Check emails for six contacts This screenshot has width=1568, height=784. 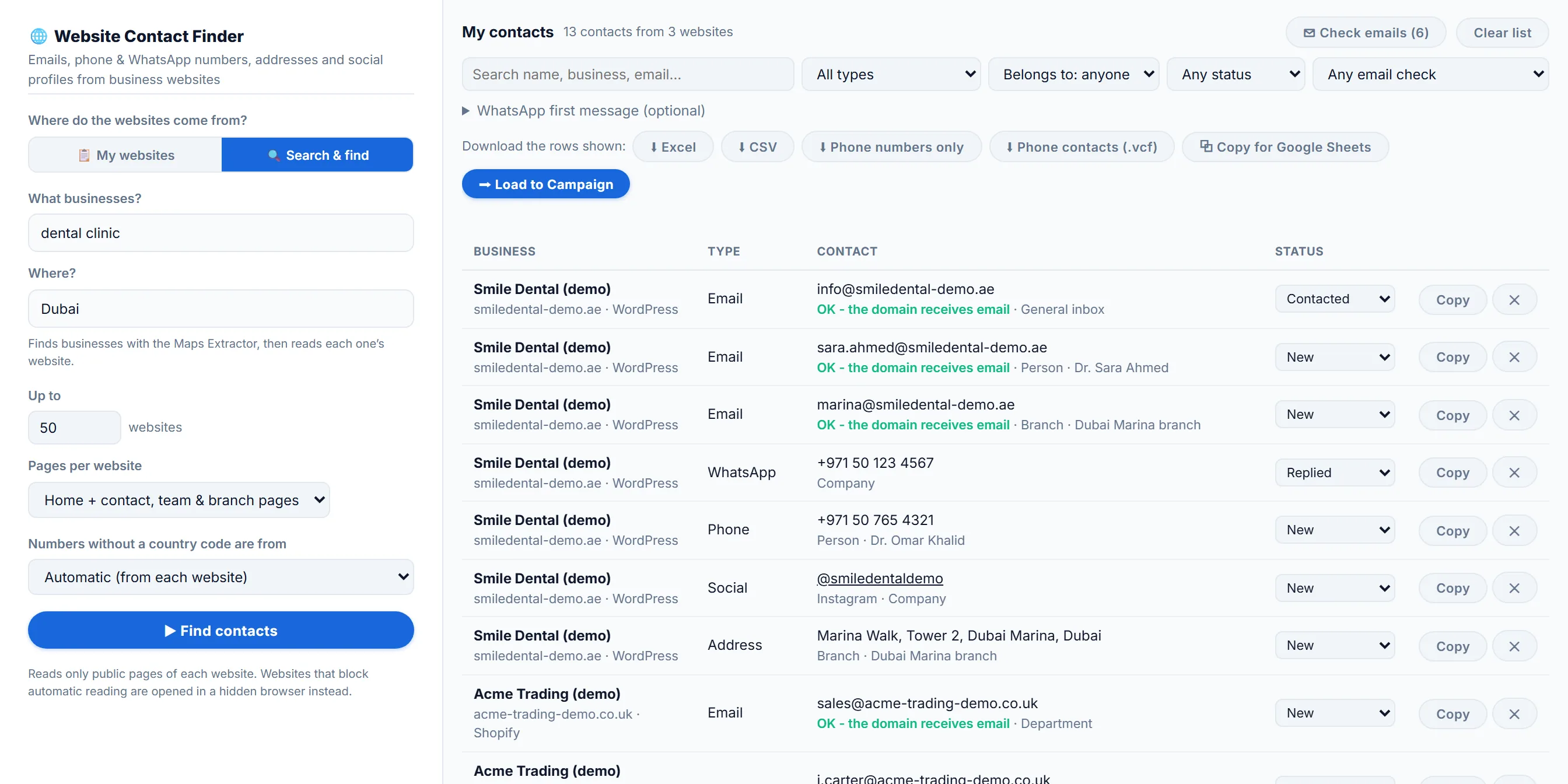[1366, 32]
